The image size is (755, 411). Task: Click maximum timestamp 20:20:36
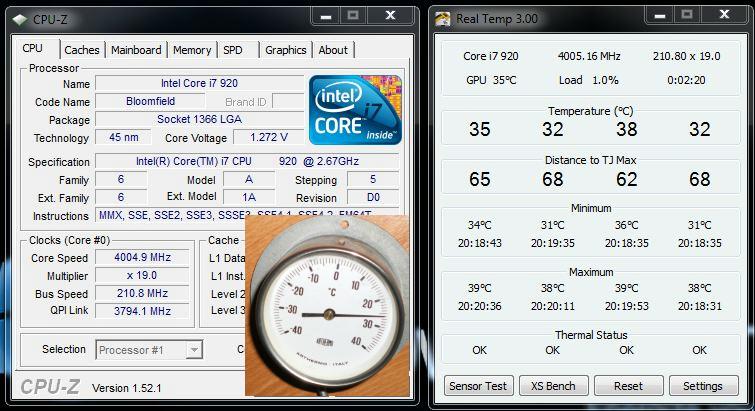coord(480,306)
